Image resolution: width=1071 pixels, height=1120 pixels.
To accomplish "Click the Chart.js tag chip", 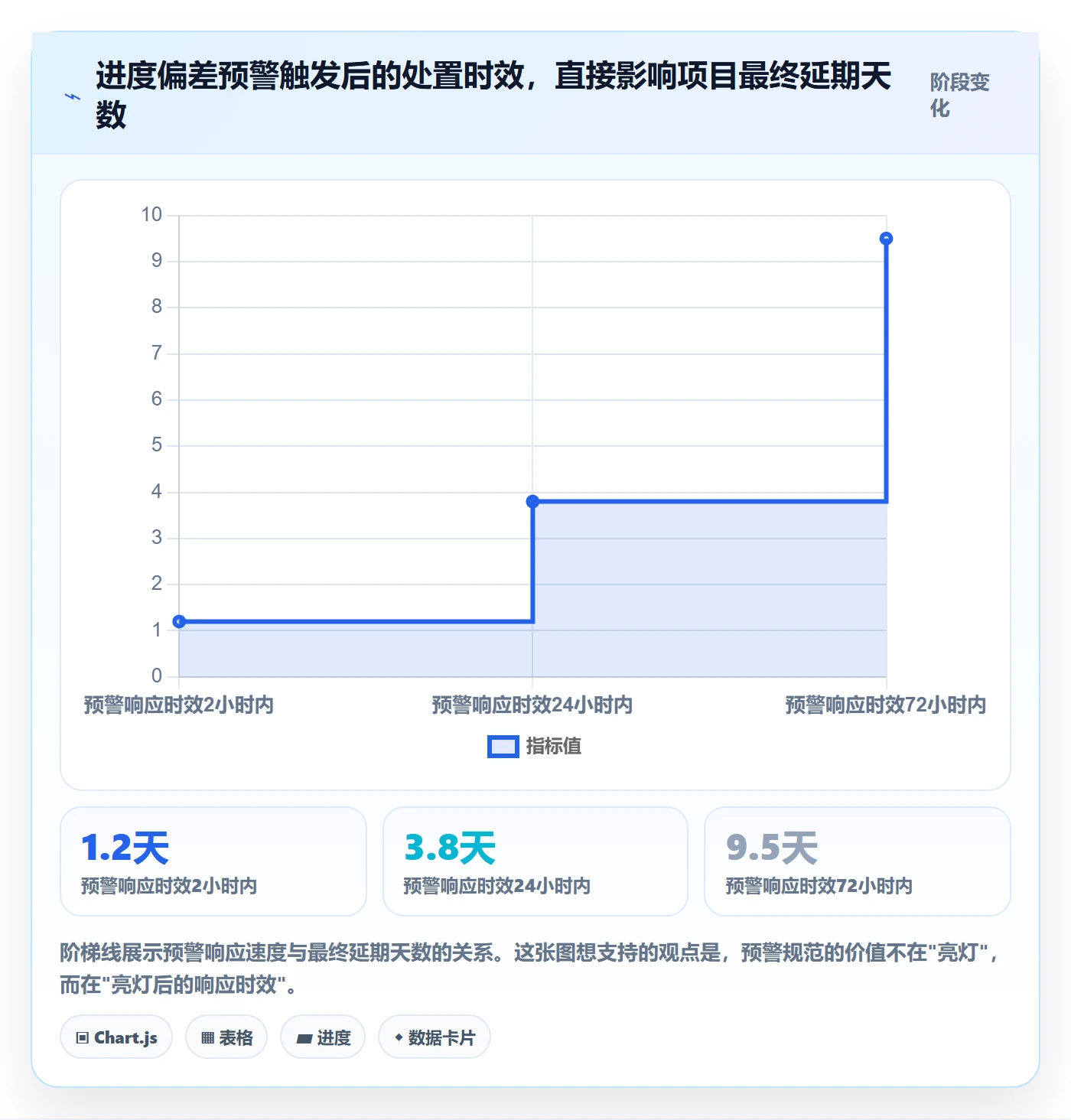I will coord(116,1037).
